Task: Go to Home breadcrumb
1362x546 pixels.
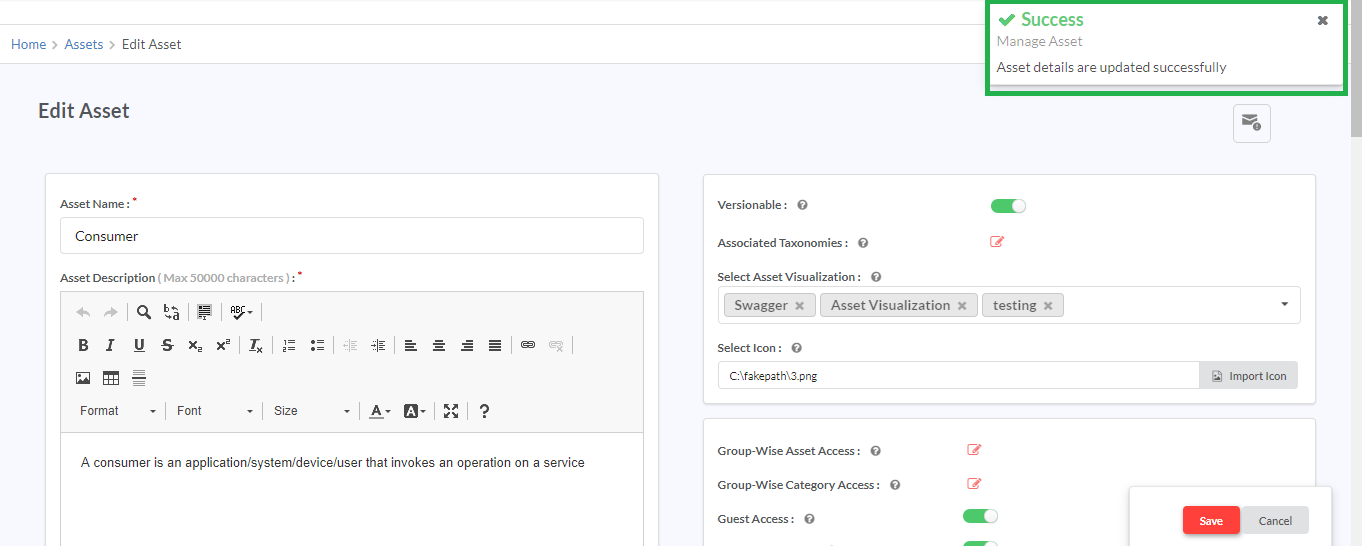Action: 28,44
